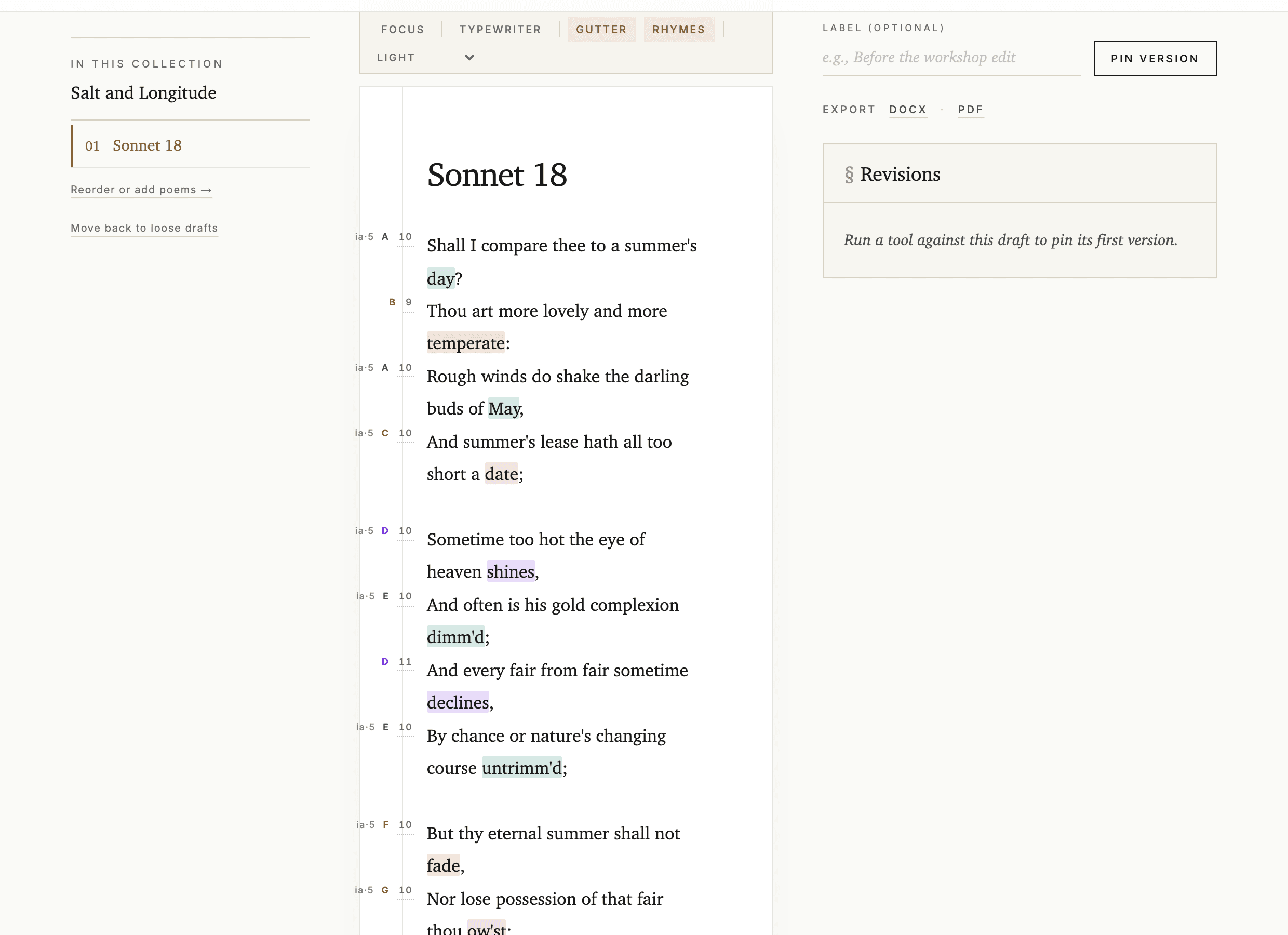Image resolution: width=1288 pixels, height=935 pixels.
Task: Select the Sonnet 18 poem title
Action: [x=497, y=175]
